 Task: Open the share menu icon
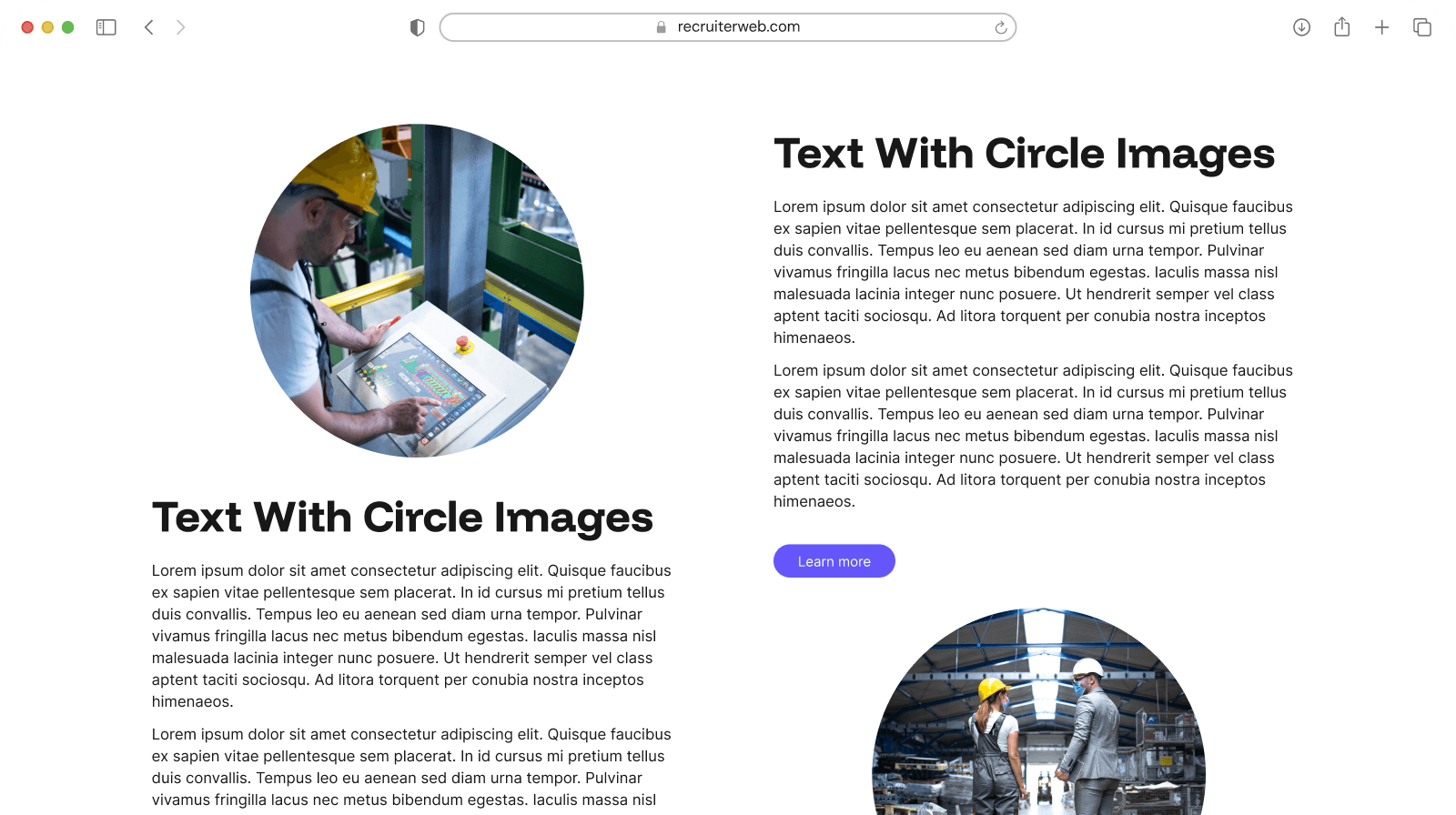(1342, 27)
